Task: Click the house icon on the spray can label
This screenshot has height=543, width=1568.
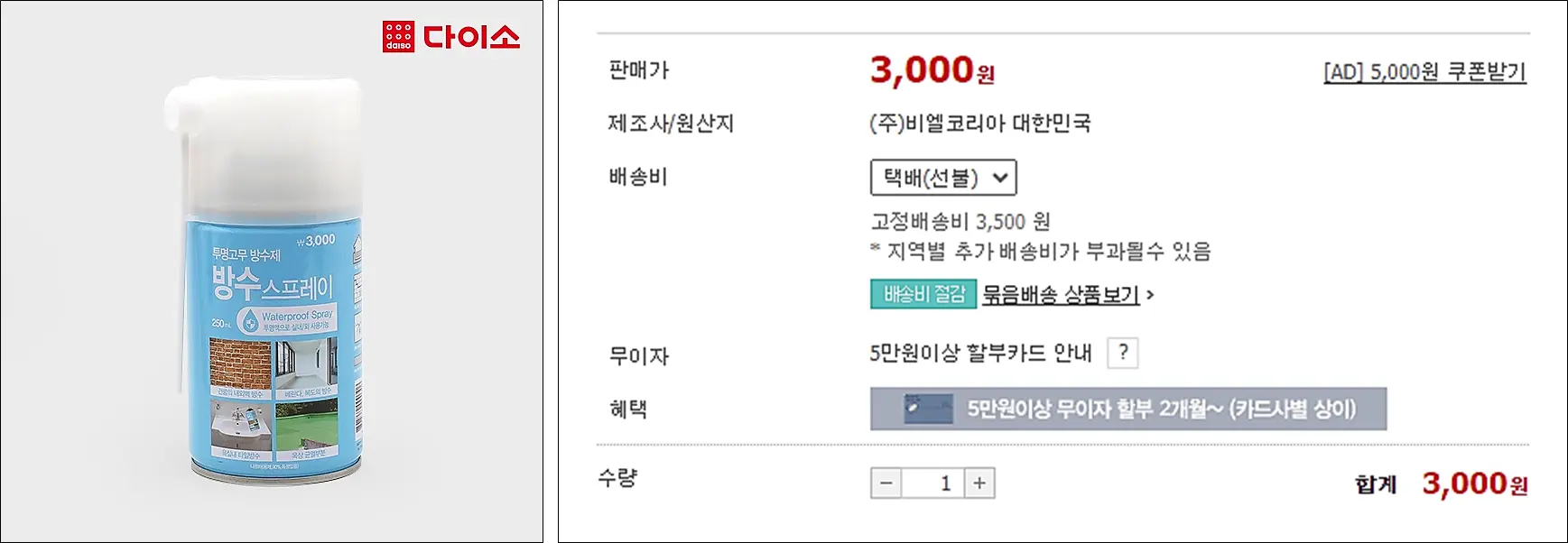Action: [x=356, y=249]
